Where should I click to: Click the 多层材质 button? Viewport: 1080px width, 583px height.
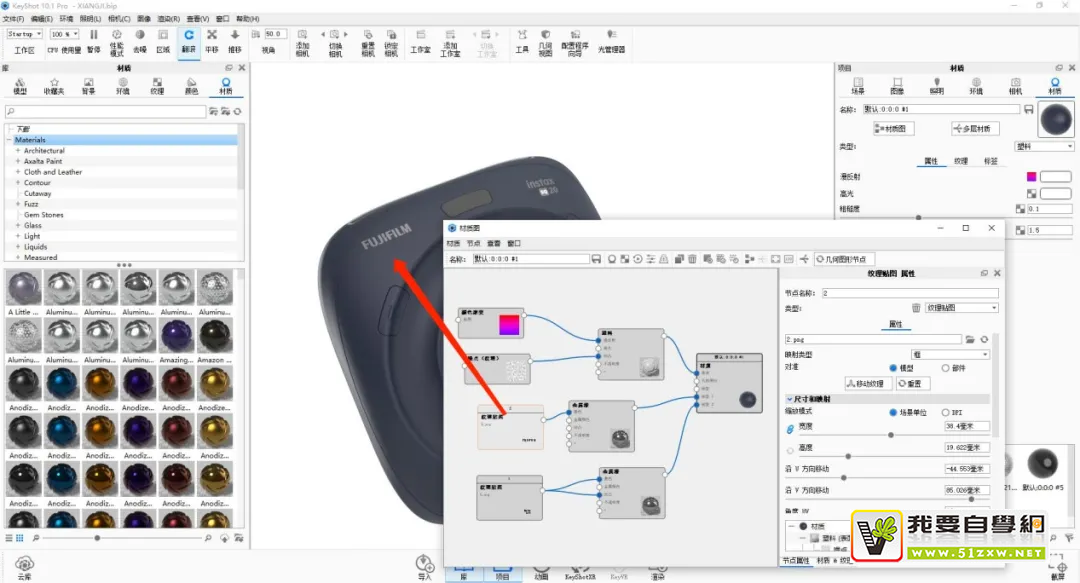[975, 128]
